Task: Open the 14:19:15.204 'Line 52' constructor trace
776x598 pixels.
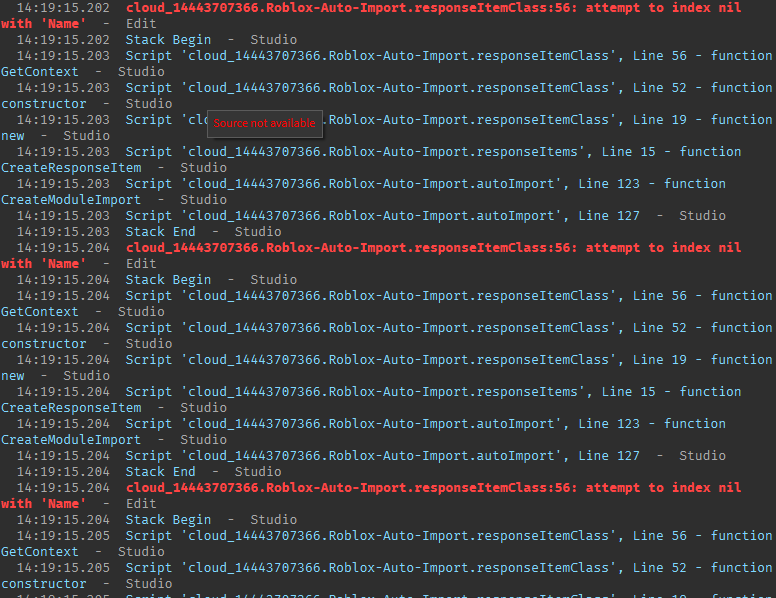Action: [x=388, y=336]
